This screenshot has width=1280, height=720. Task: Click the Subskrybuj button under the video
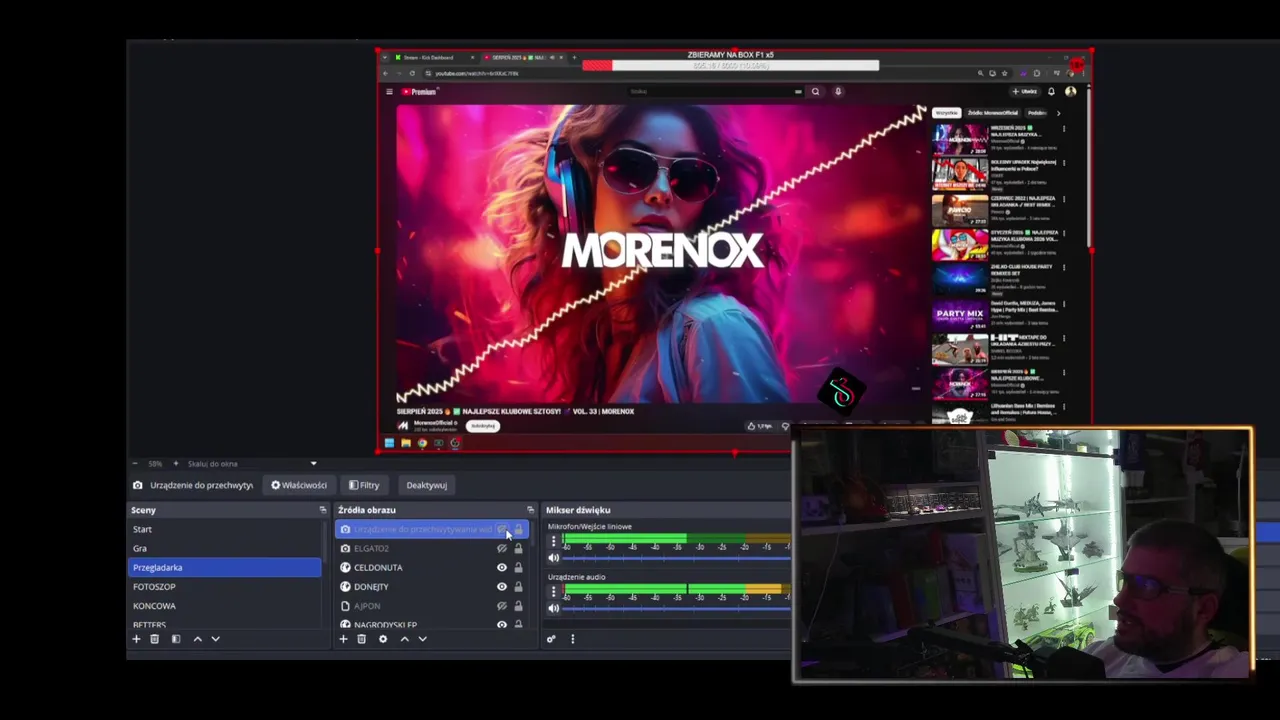coord(483,426)
